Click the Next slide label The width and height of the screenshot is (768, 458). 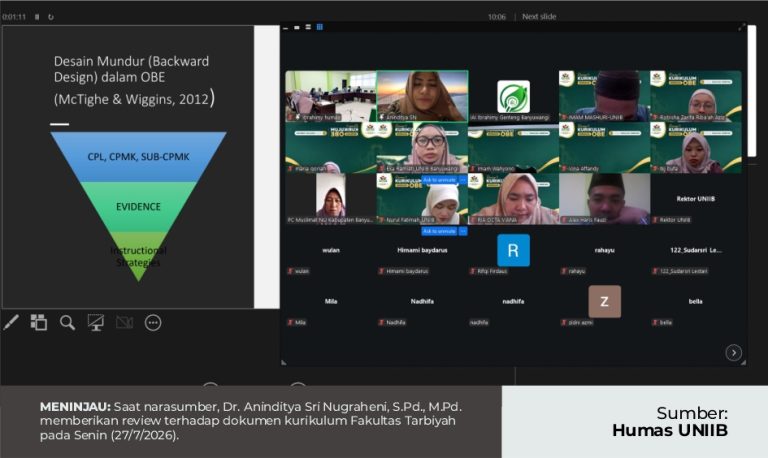(x=539, y=17)
